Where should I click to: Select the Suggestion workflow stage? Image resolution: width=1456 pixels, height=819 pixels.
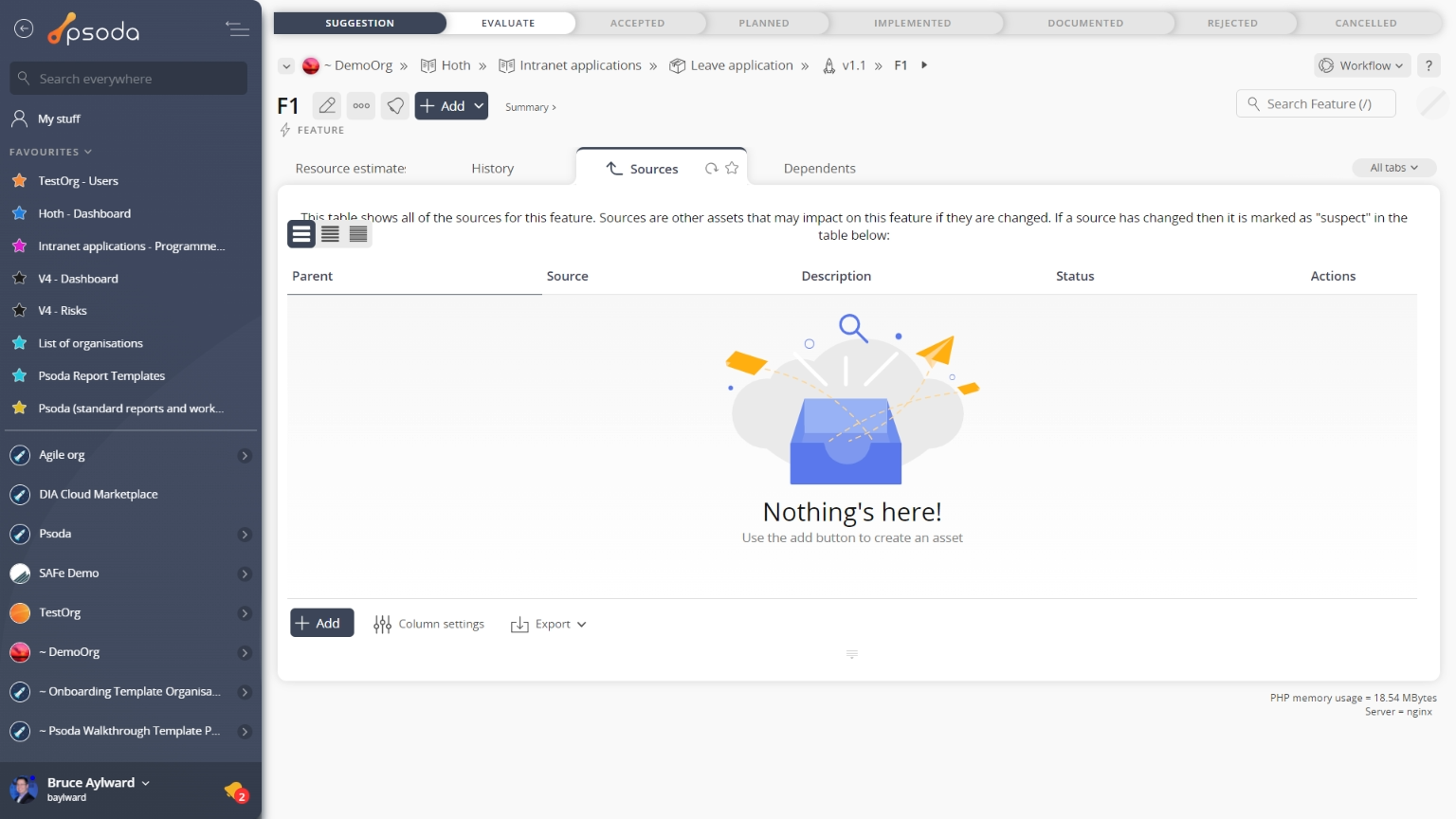360,23
